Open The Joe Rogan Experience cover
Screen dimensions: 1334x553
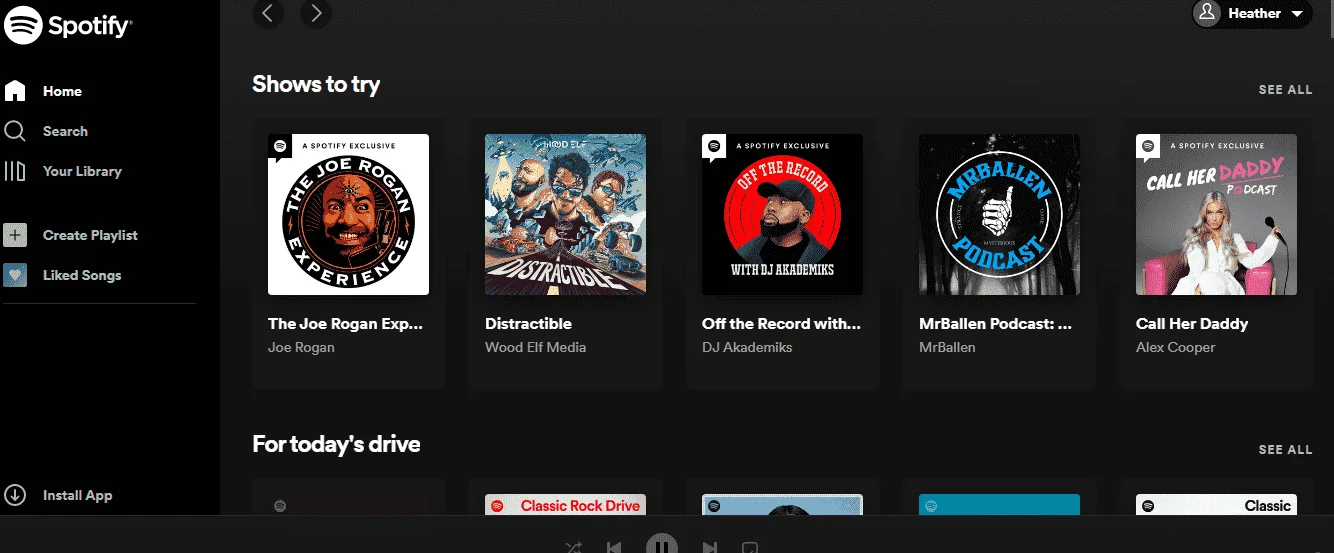348,214
